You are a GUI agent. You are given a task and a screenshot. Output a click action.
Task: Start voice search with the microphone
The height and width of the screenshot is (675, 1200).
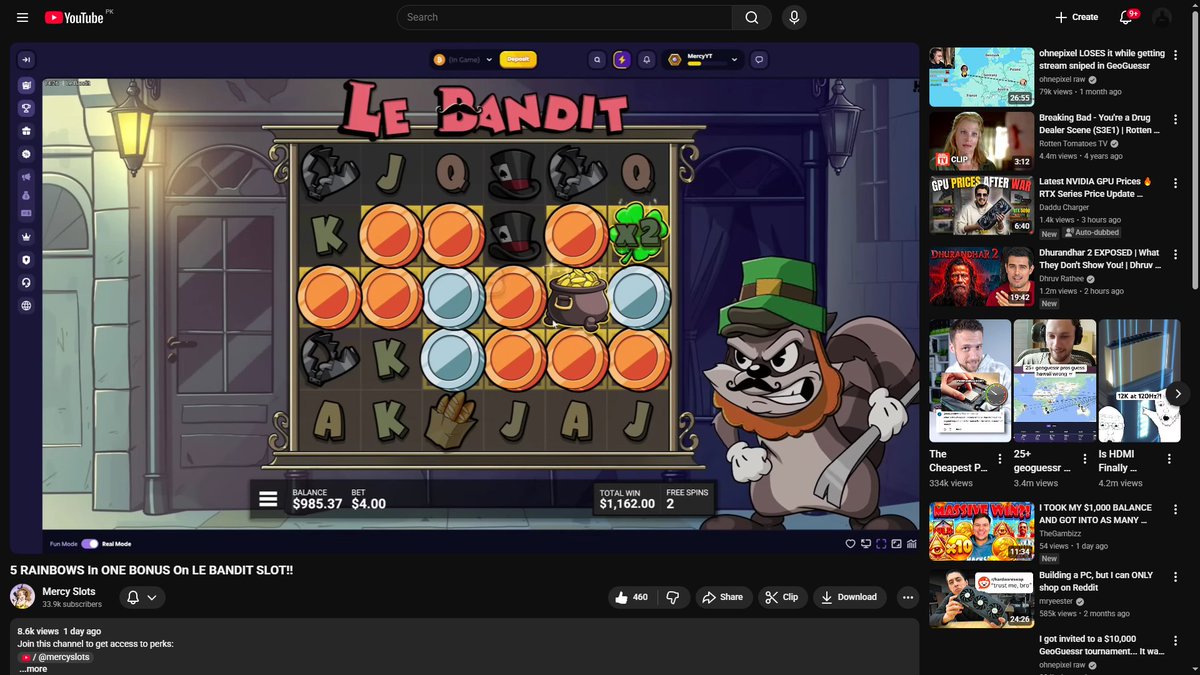pos(794,17)
